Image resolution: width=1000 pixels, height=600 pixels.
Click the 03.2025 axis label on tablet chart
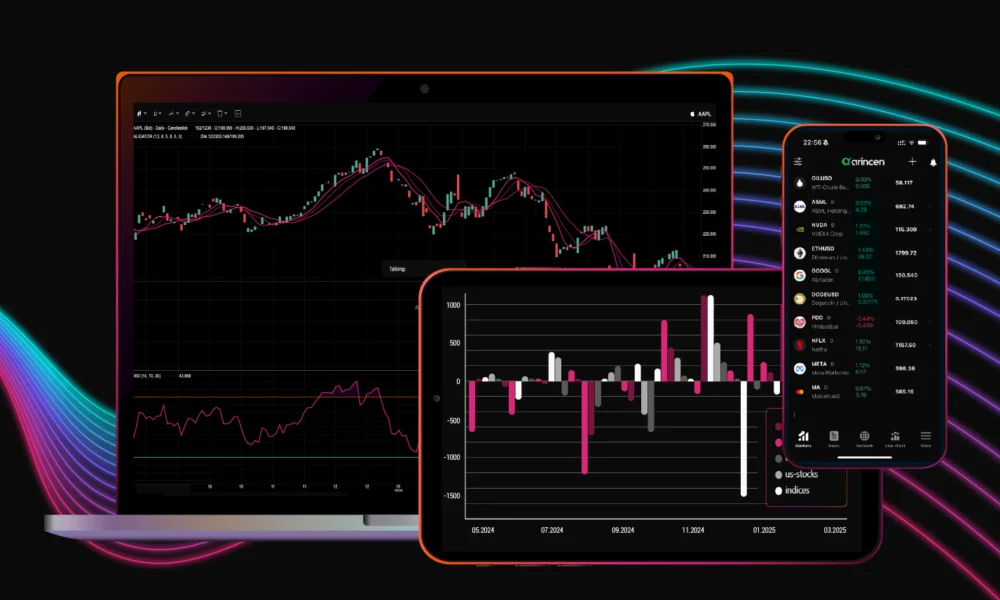pos(835,530)
